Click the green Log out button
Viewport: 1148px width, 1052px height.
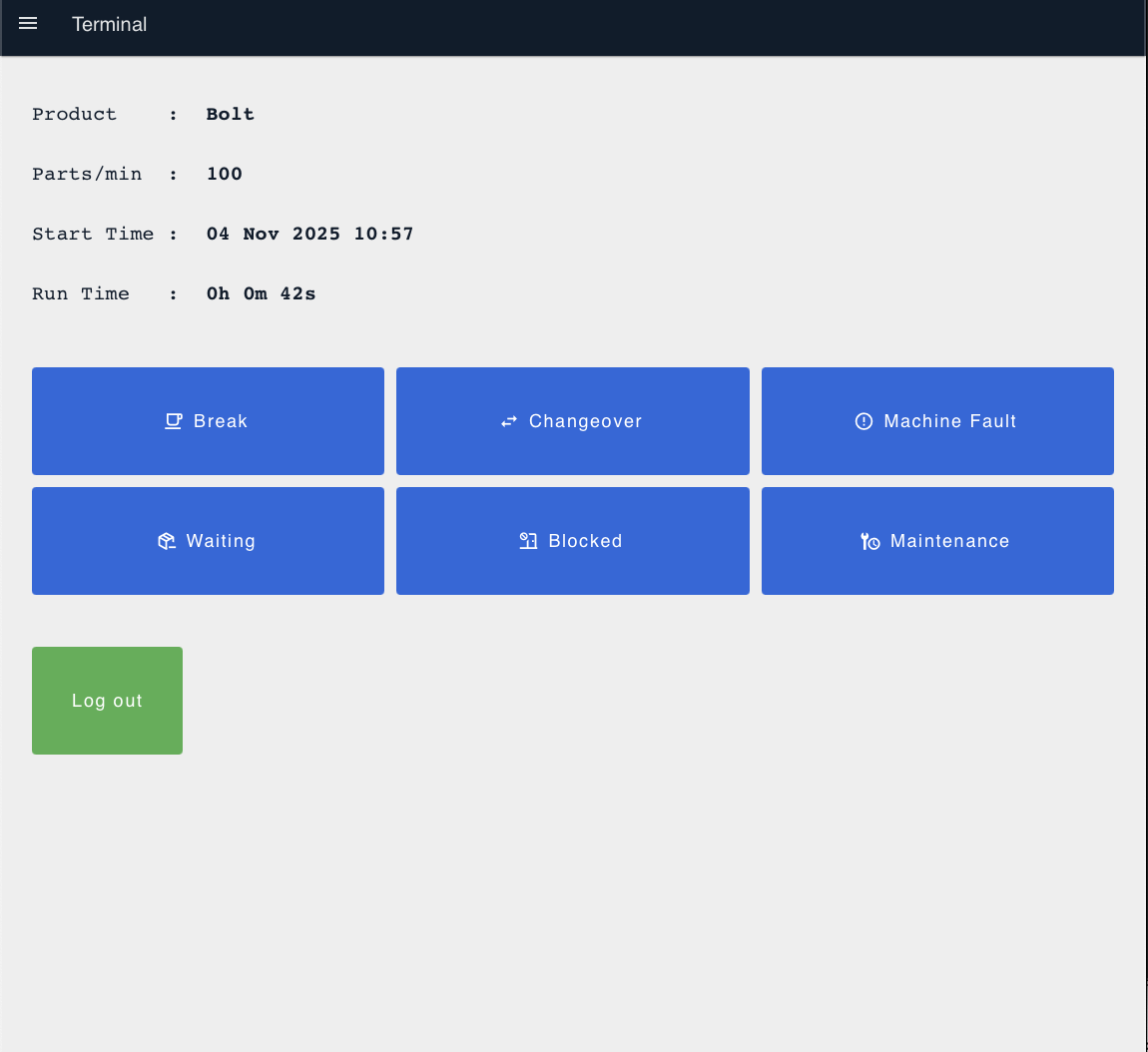[x=107, y=701]
